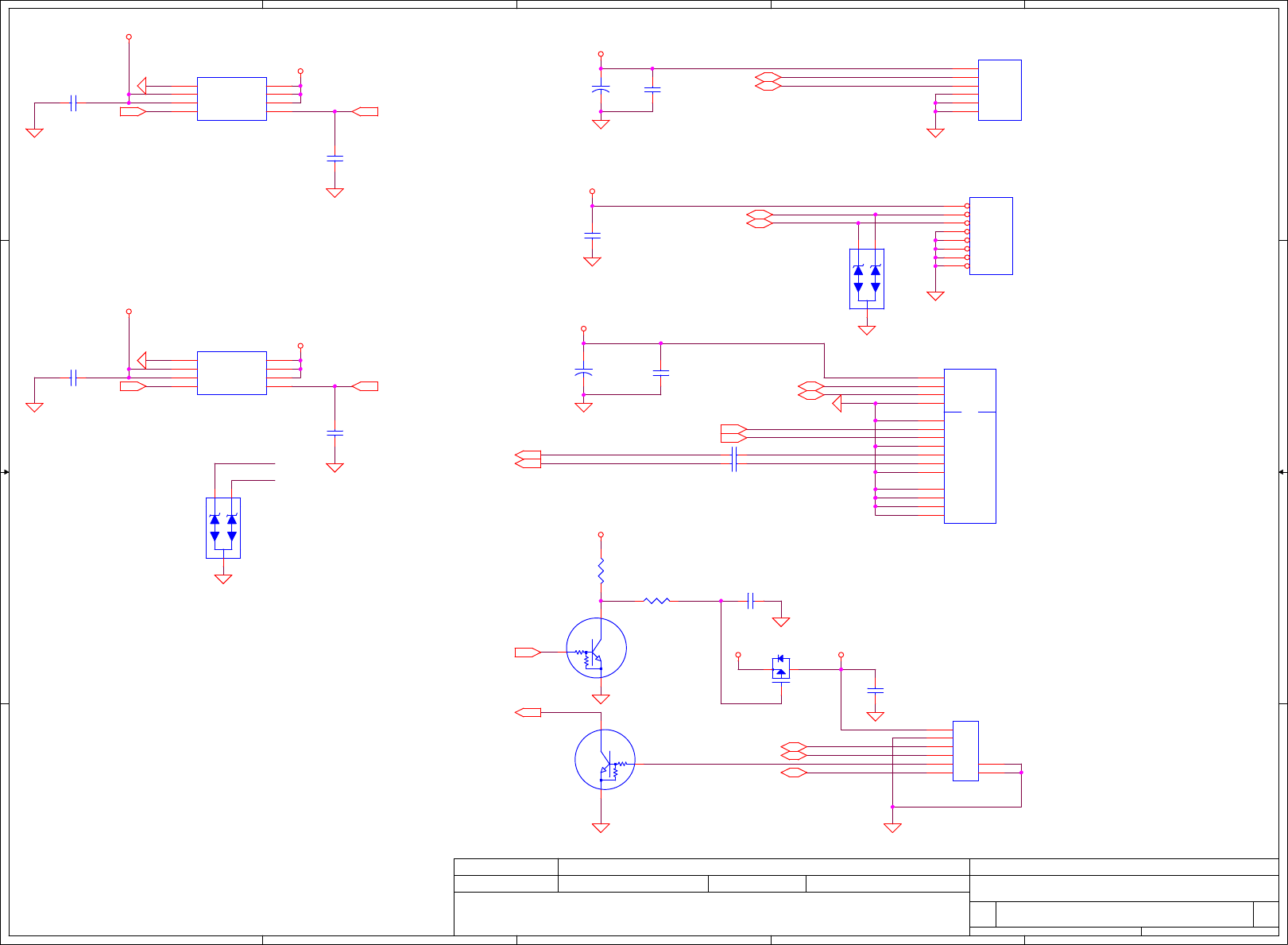Select the connector with round pin circles
This screenshot has height=945, width=1288.
(x=990, y=236)
